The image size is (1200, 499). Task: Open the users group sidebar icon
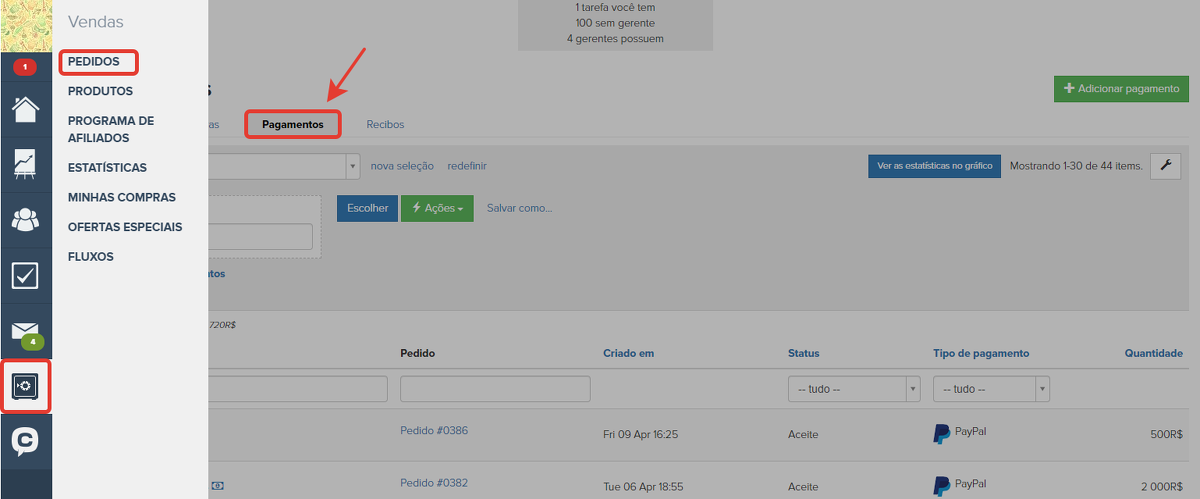(25, 219)
